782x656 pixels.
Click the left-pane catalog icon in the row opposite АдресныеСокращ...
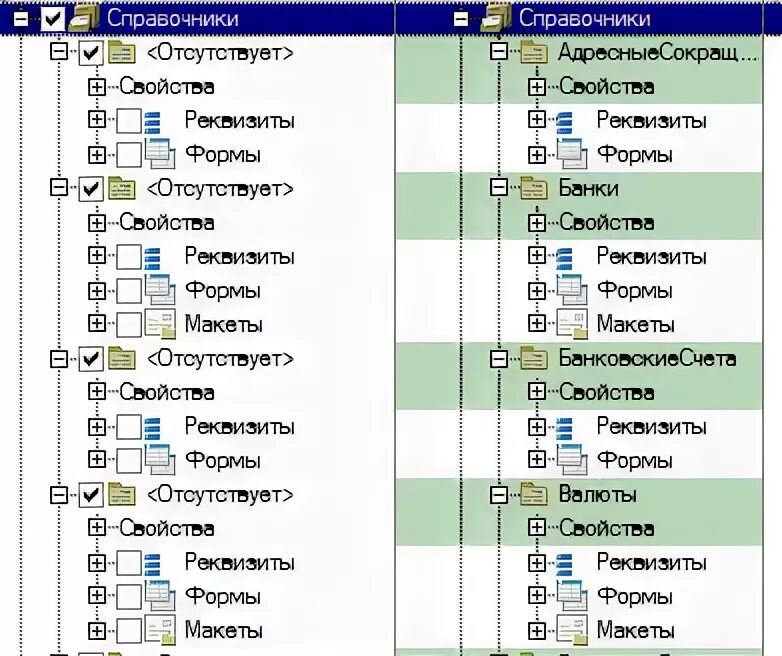tap(122, 52)
